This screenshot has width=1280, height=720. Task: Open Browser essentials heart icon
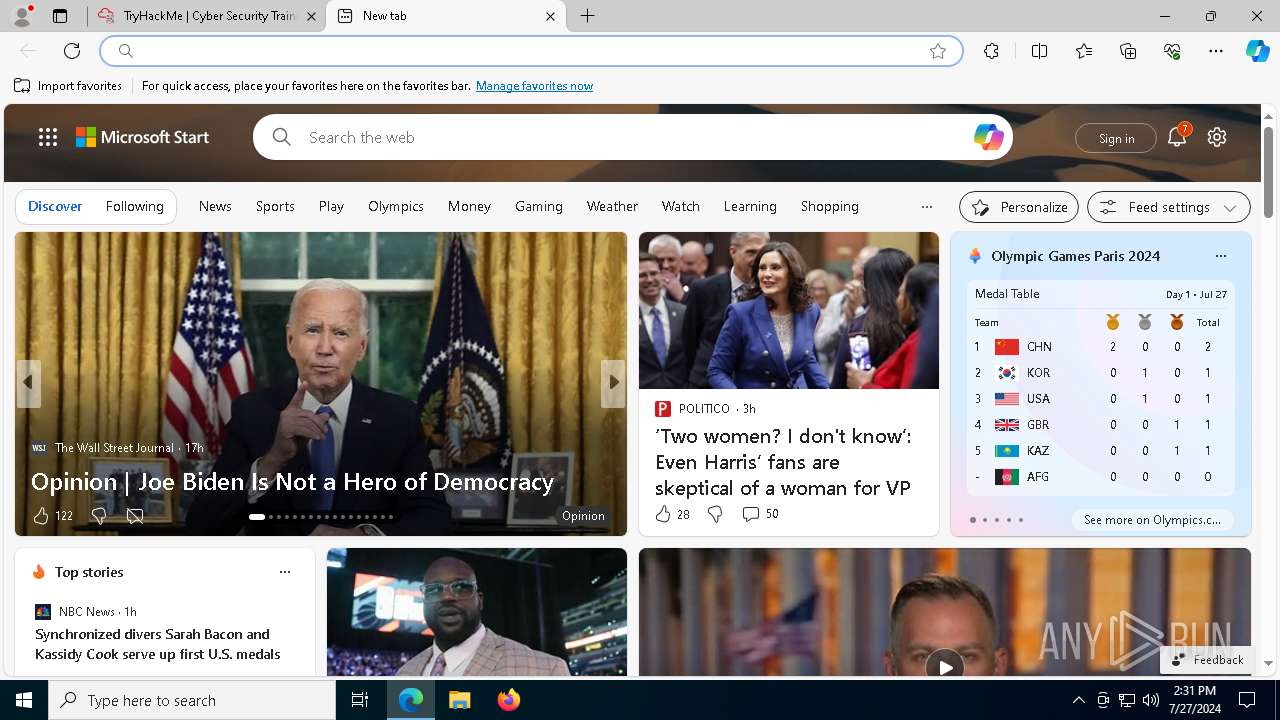pos(1172,51)
